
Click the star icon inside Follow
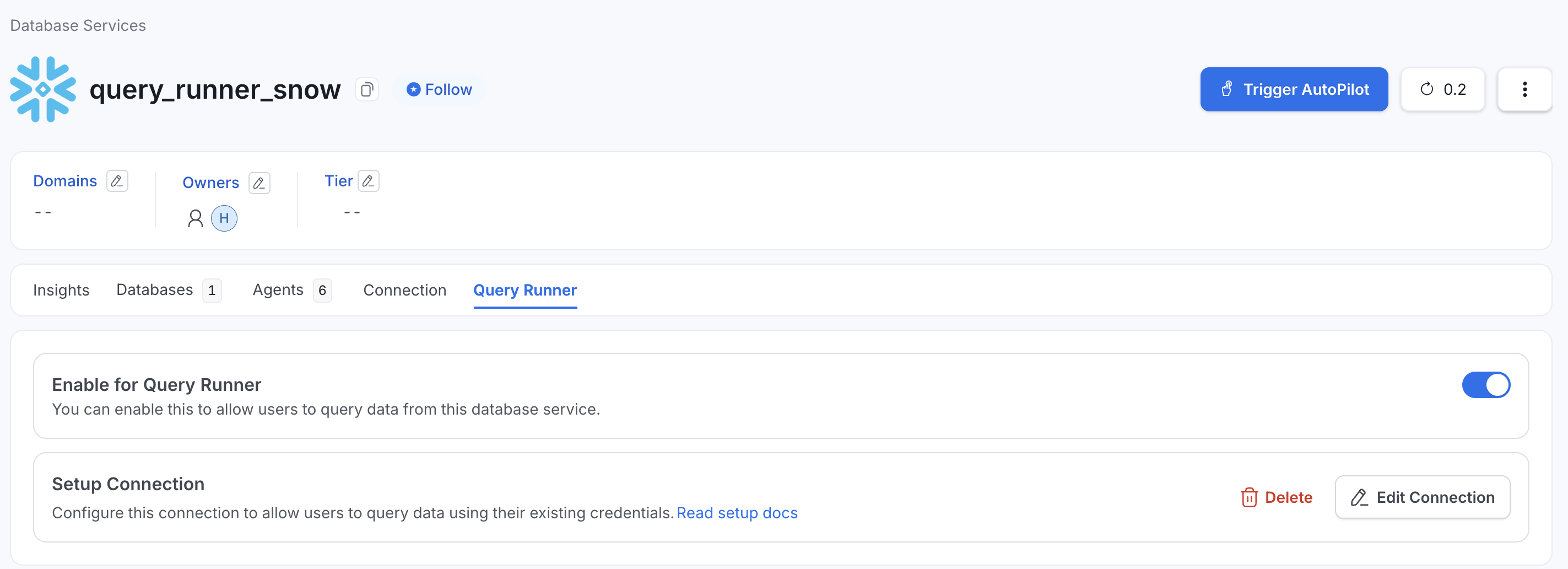click(x=413, y=88)
